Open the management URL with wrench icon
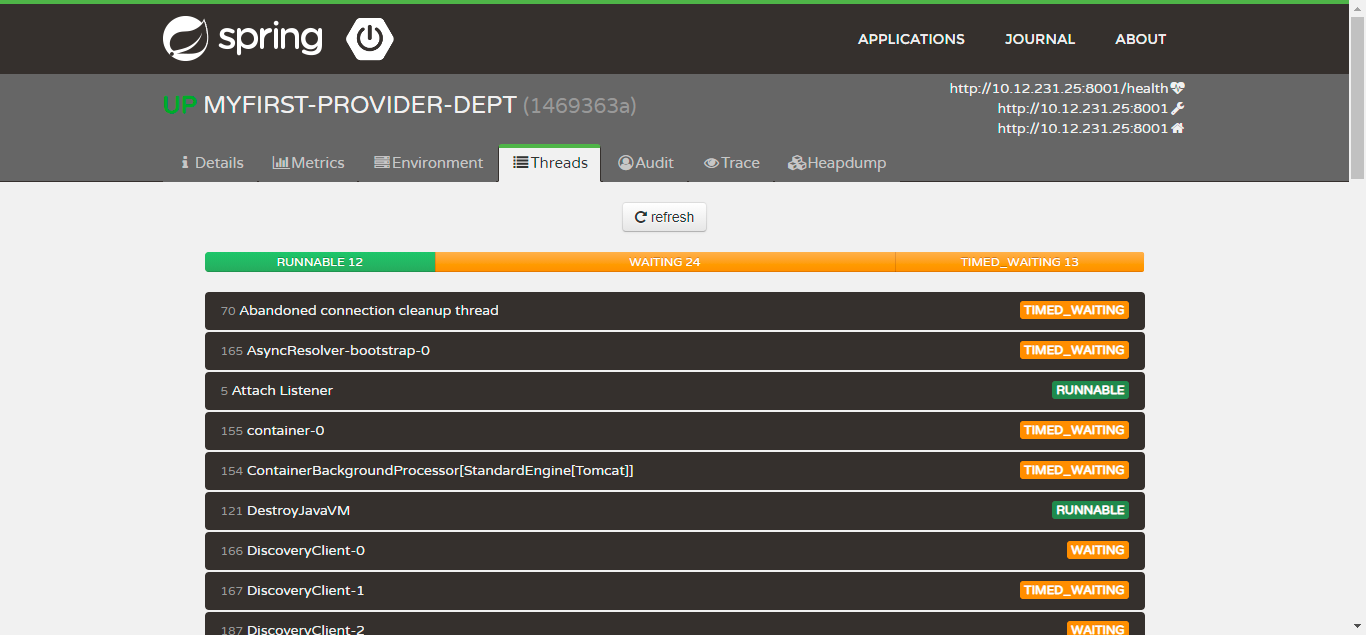This screenshot has width=1366, height=635. click(x=1091, y=108)
